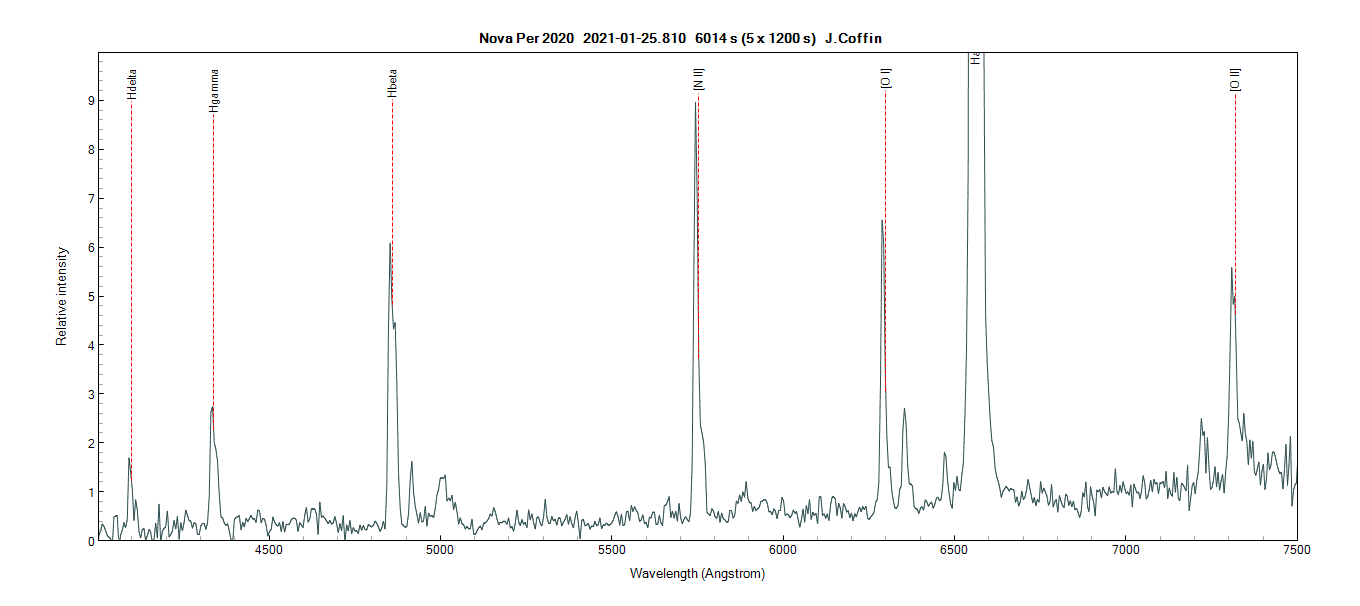This screenshot has height=606, width=1360.
Task: Click the partially cut-off Ha label at top
Action: 974,59
